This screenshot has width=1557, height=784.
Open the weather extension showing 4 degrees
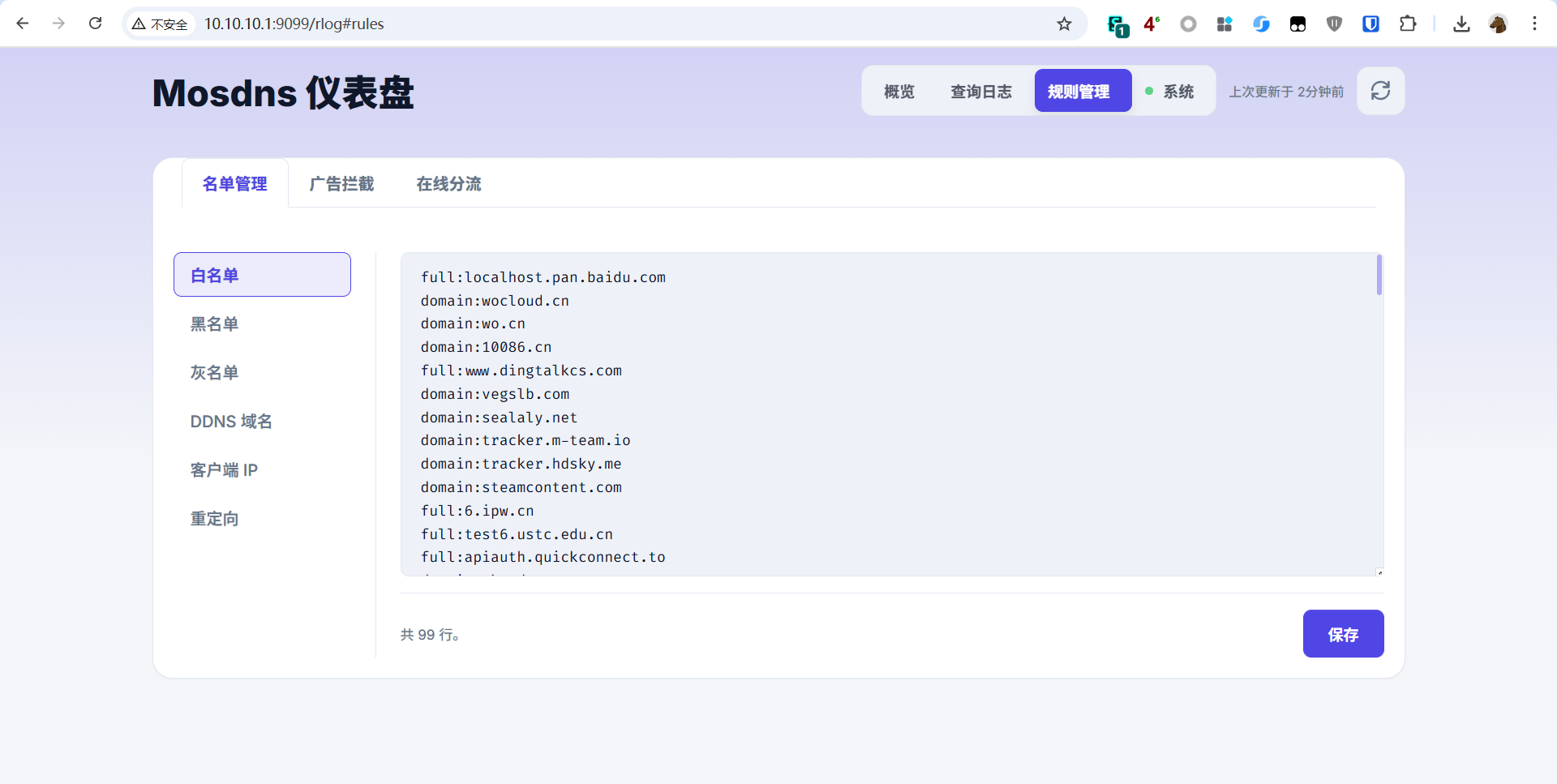[x=1152, y=24]
